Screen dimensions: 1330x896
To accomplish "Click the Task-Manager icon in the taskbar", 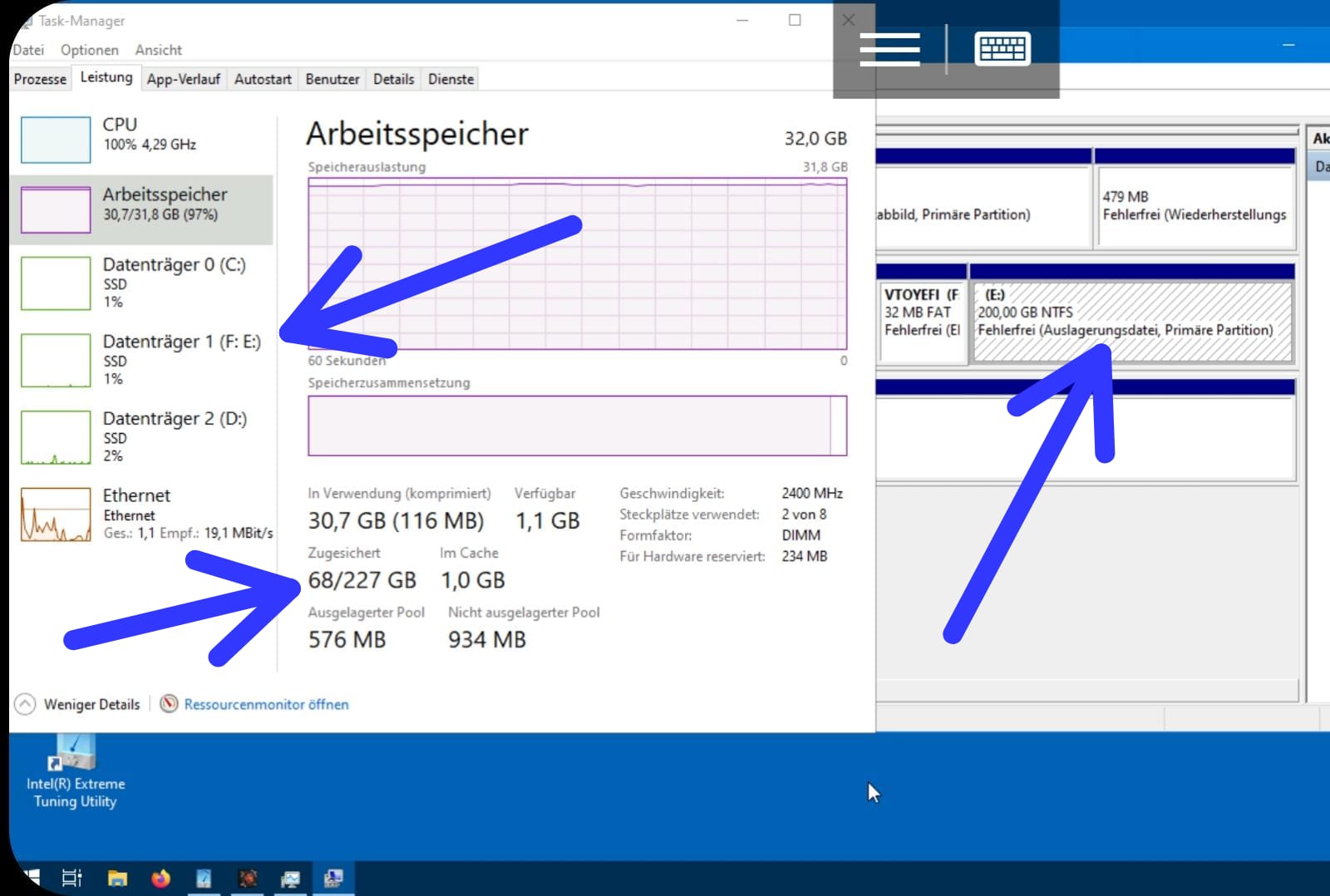I will pyautogui.click(x=290, y=878).
